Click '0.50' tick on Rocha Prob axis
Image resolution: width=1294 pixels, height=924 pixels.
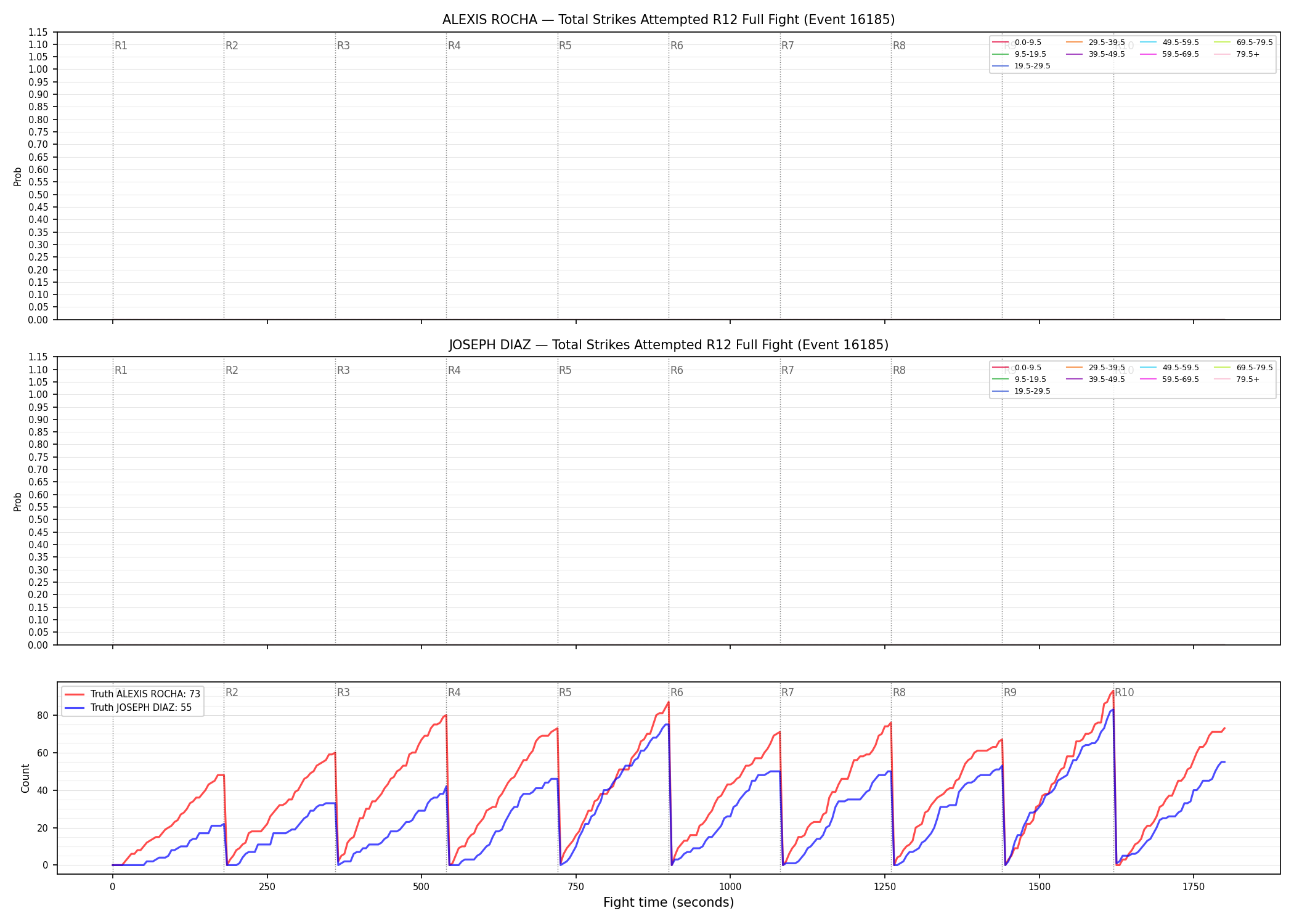pos(38,195)
